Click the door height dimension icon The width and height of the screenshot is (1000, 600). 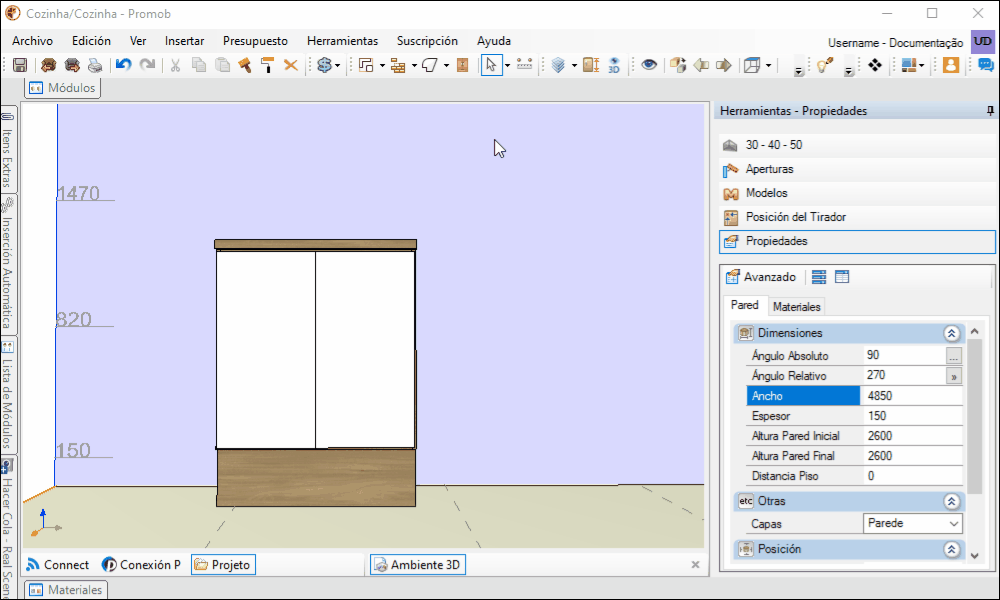click(x=591, y=65)
